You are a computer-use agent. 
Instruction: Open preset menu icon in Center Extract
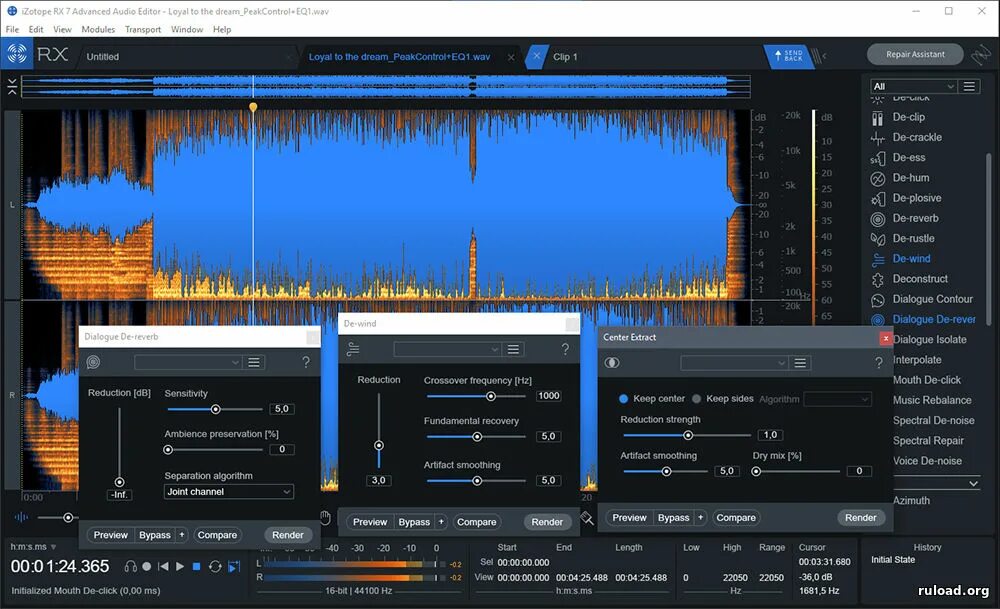[800, 363]
